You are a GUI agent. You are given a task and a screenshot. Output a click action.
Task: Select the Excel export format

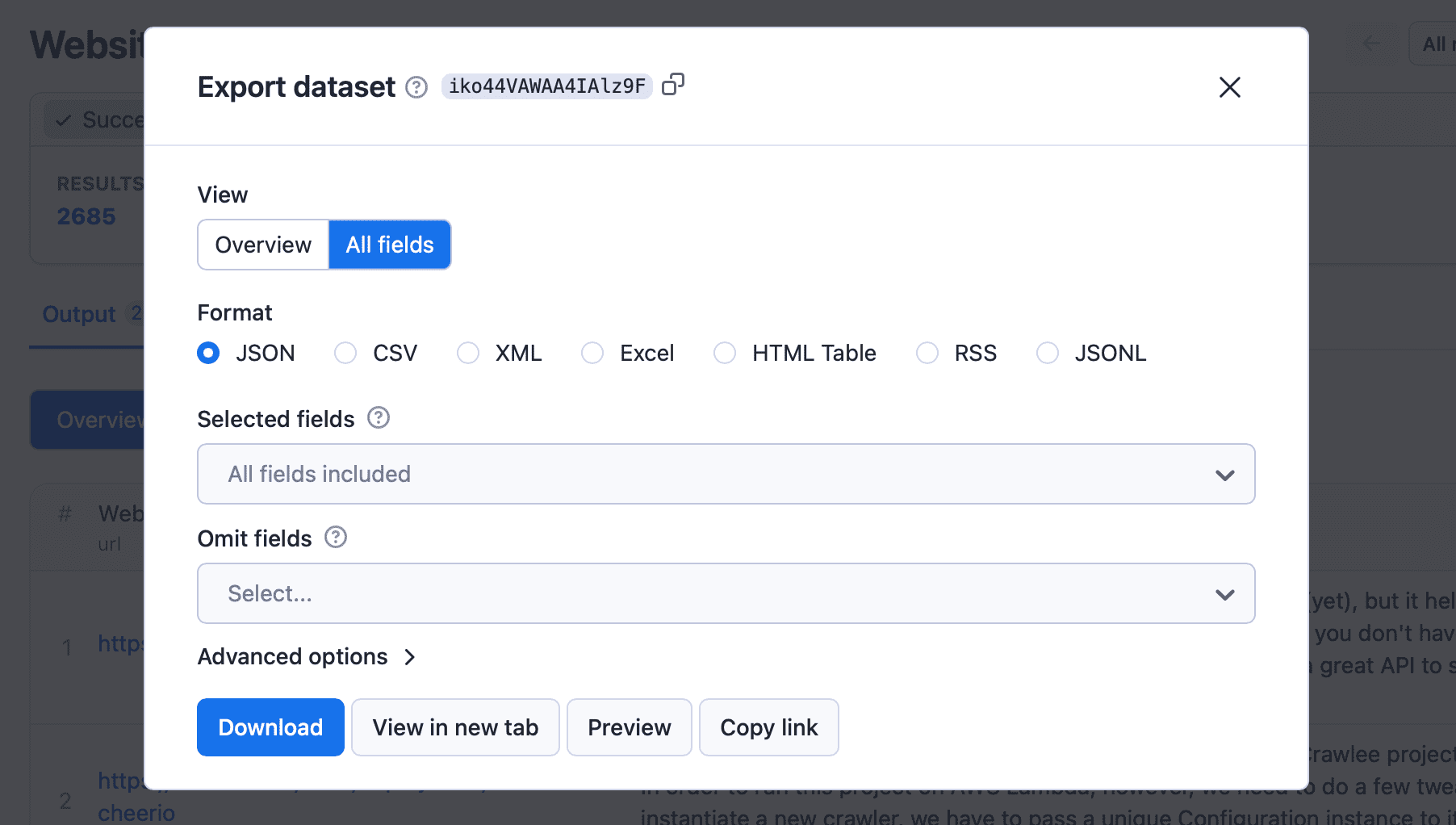[x=592, y=353]
